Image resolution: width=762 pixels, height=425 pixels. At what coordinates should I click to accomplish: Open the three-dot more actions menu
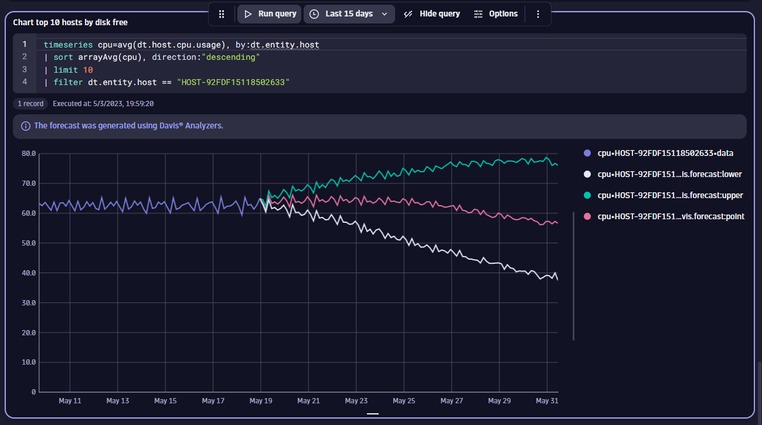tap(538, 14)
